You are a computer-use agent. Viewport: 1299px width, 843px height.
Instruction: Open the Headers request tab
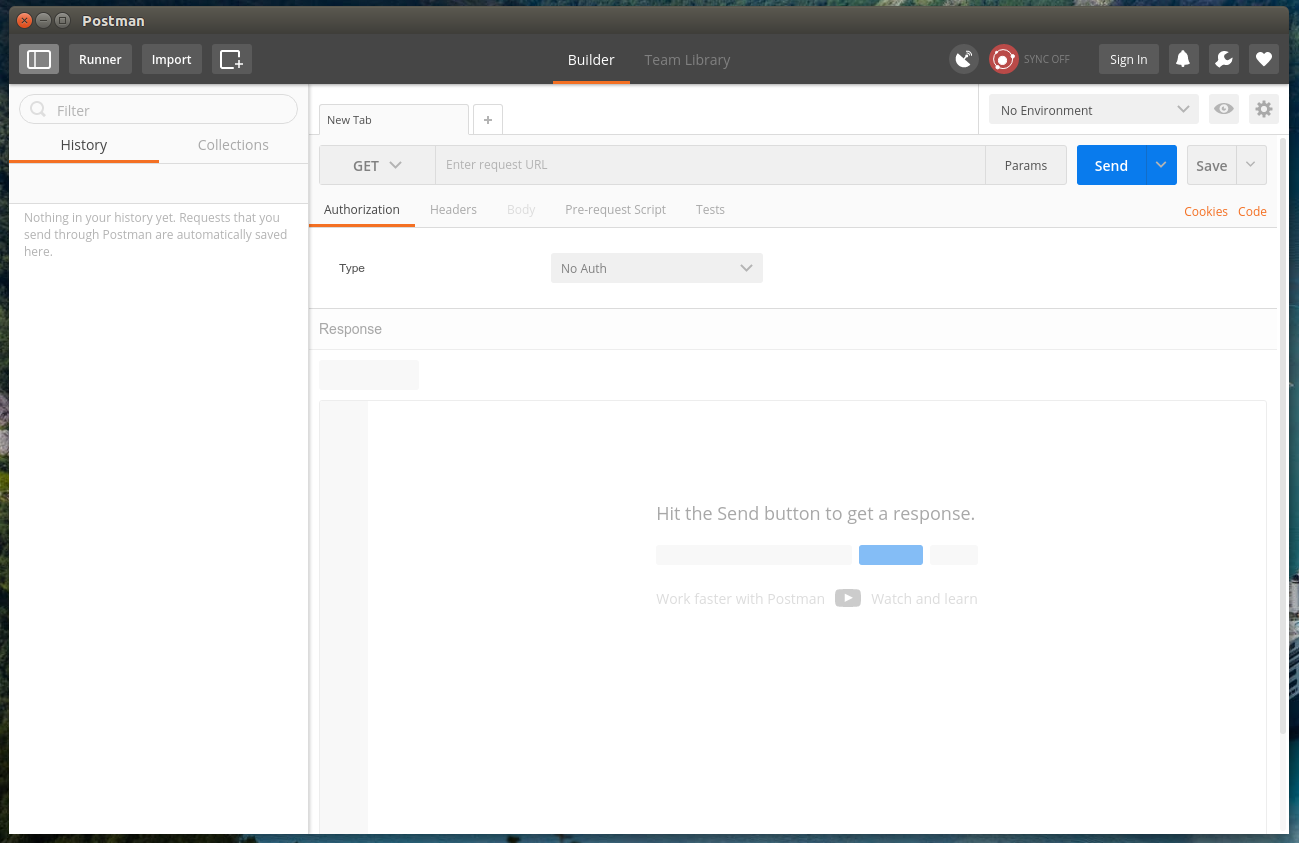(453, 210)
